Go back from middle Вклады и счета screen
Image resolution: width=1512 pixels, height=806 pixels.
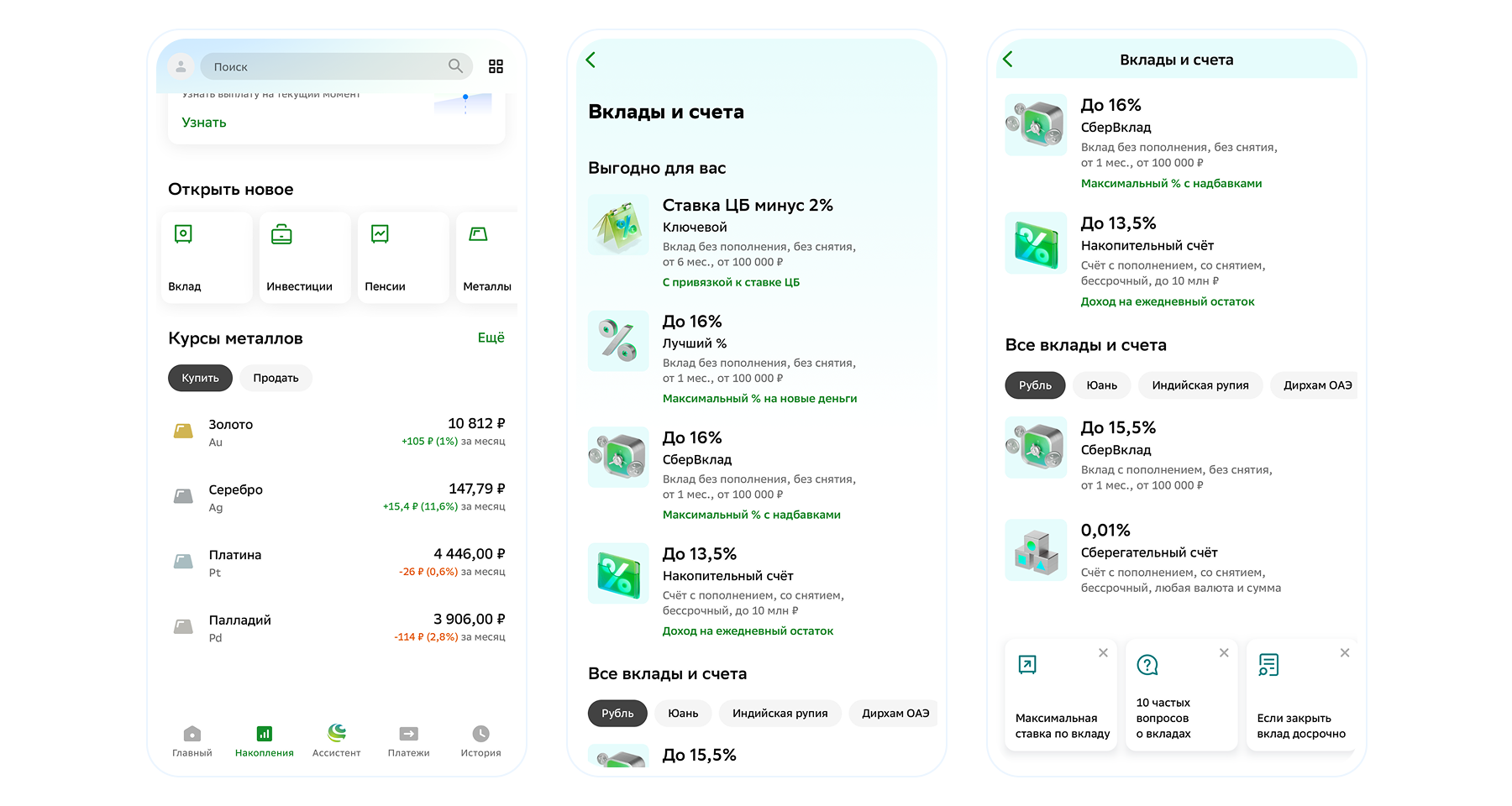pyautogui.click(x=591, y=60)
